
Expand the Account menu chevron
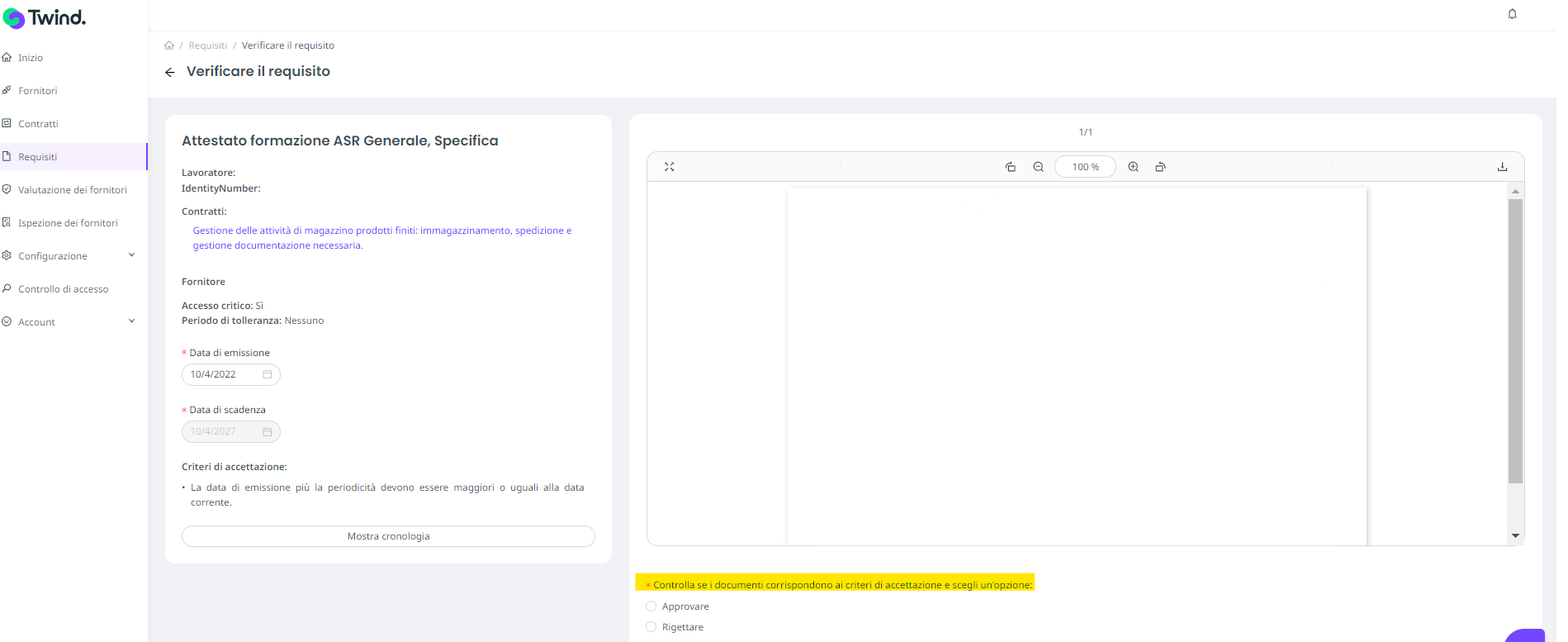(132, 321)
